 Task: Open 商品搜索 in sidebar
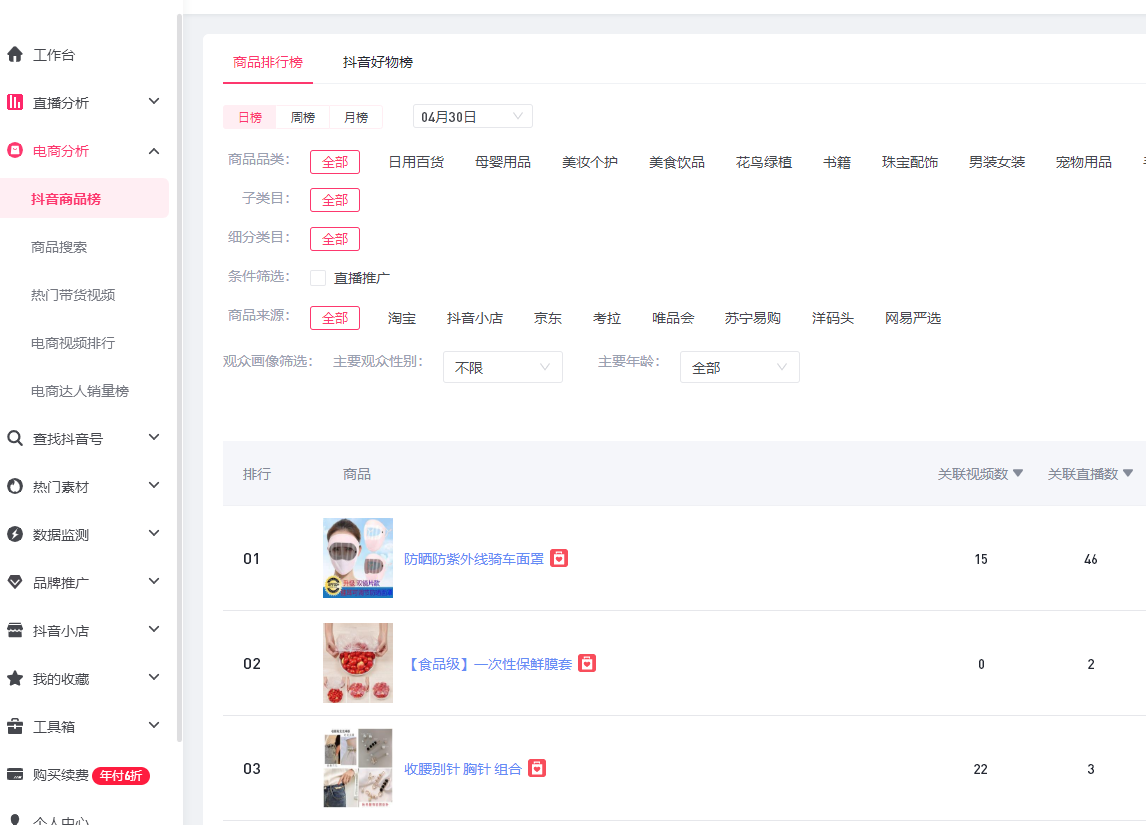pyautogui.click(x=58, y=247)
